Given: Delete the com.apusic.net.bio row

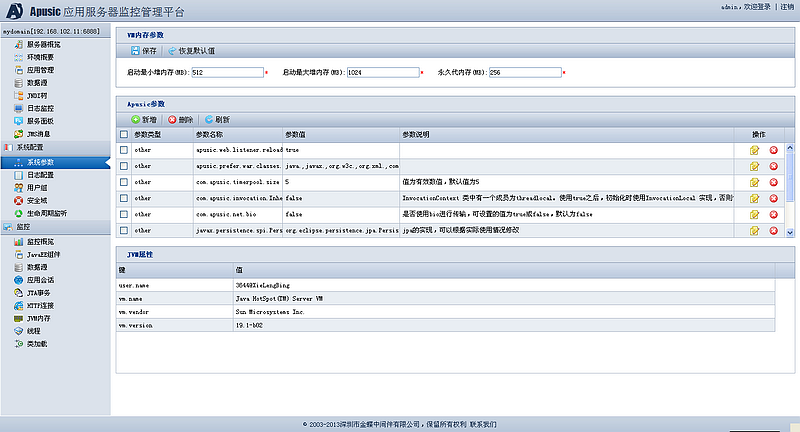Looking at the screenshot, I should (x=773, y=214).
